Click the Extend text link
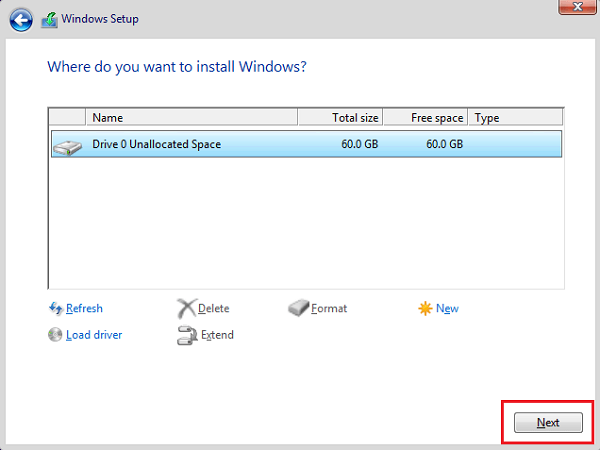Screen dimensions: 600x450 point(217,335)
